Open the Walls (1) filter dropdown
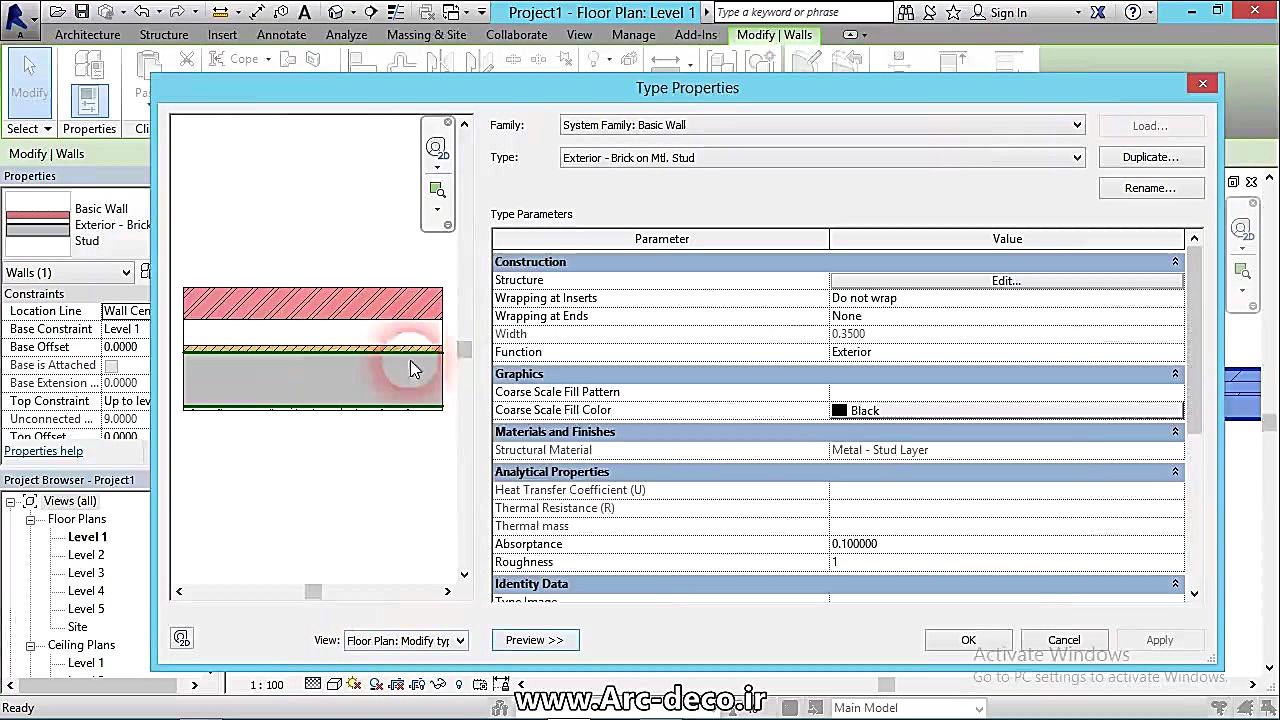 [68, 272]
